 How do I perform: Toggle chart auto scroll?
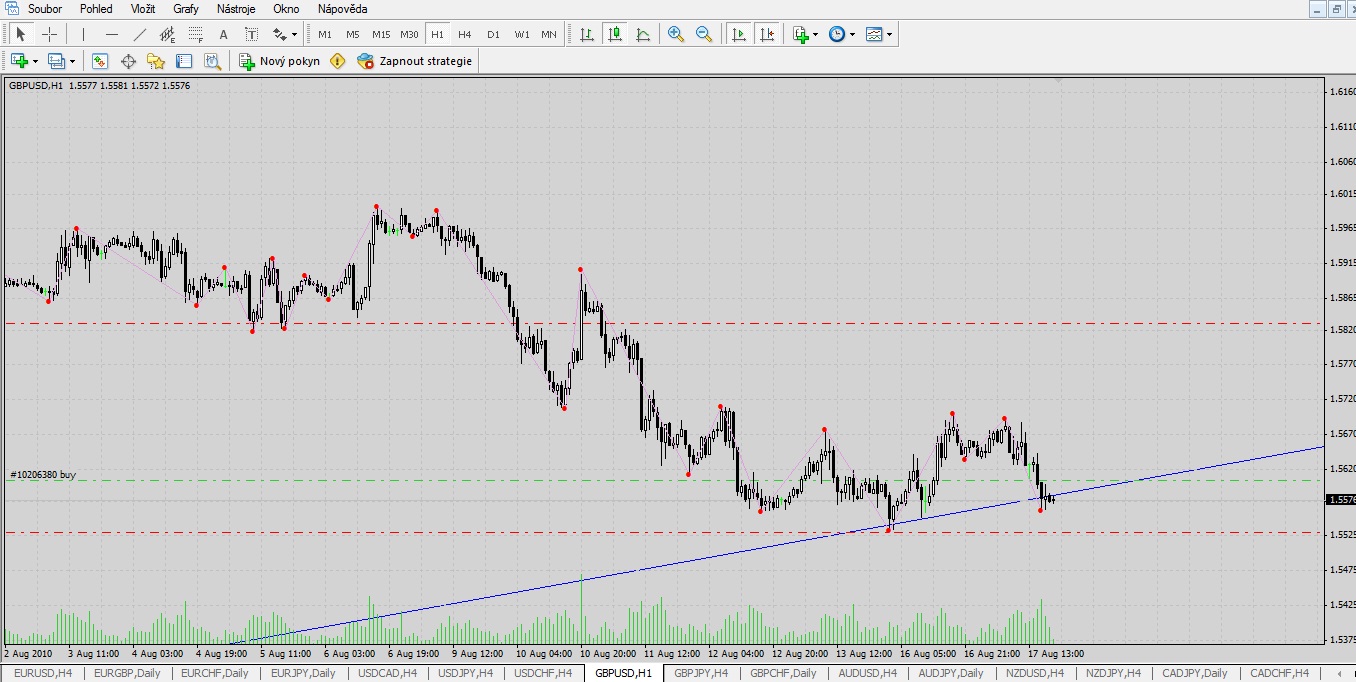(739, 34)
